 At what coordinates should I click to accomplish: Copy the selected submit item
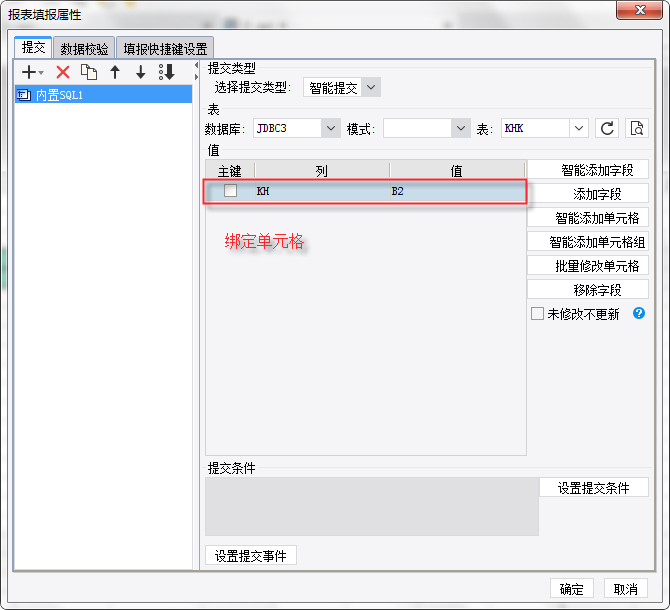(x=89, y=72)
